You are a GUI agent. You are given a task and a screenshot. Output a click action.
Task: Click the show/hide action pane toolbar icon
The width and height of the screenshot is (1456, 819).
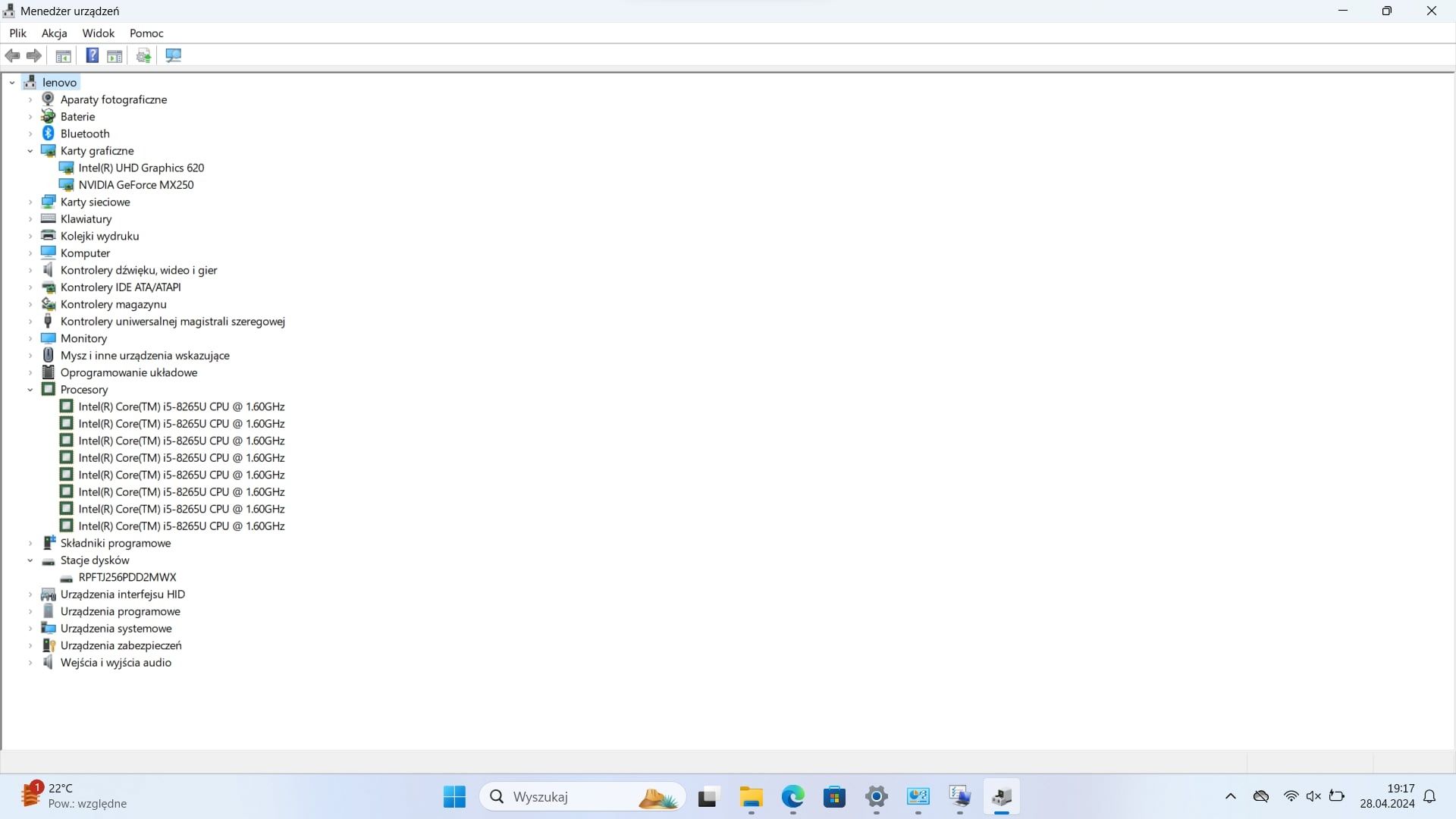(x=115, y=55)
